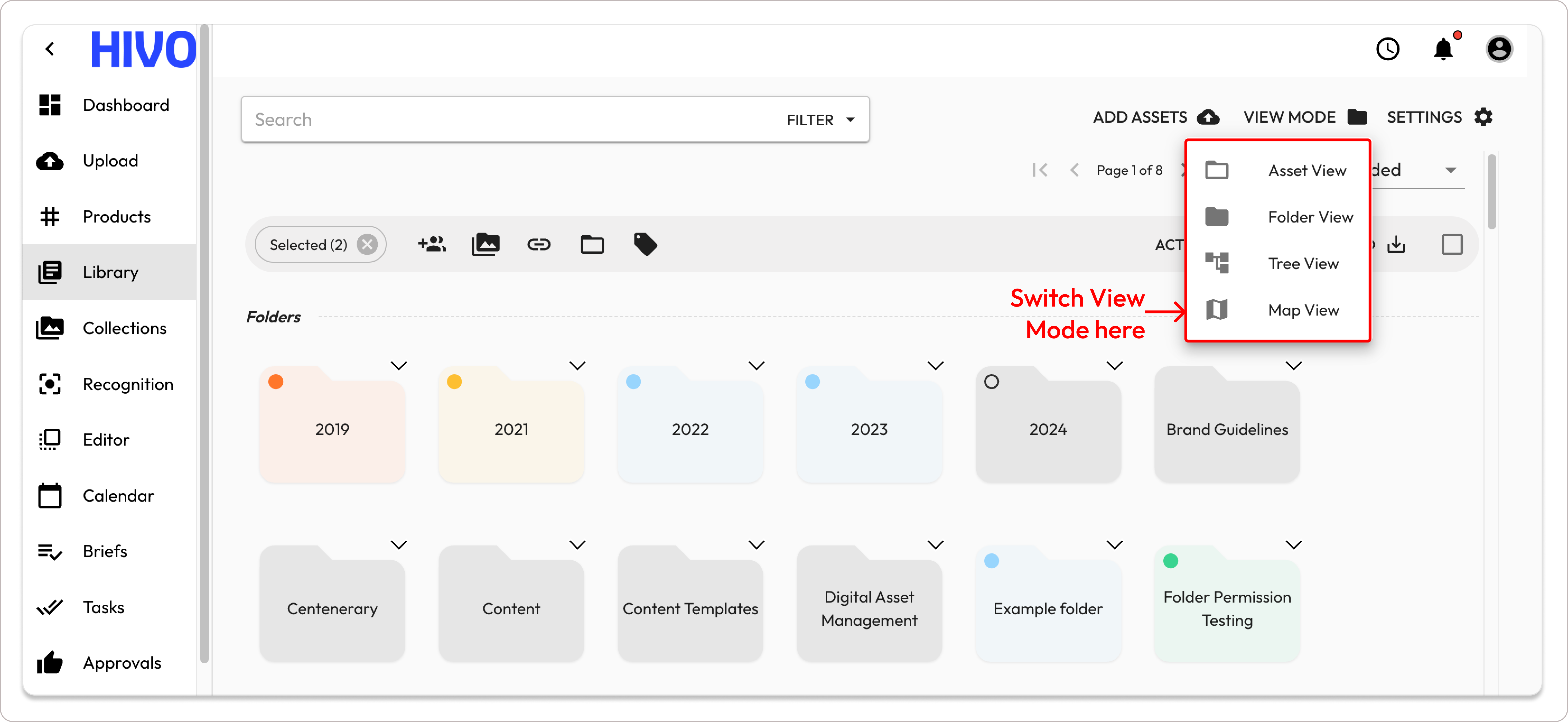The height and width of the screenshot is (722, 1568).
Task: Click the copy link icon in toolbar
Action: (x=539, y=245)
